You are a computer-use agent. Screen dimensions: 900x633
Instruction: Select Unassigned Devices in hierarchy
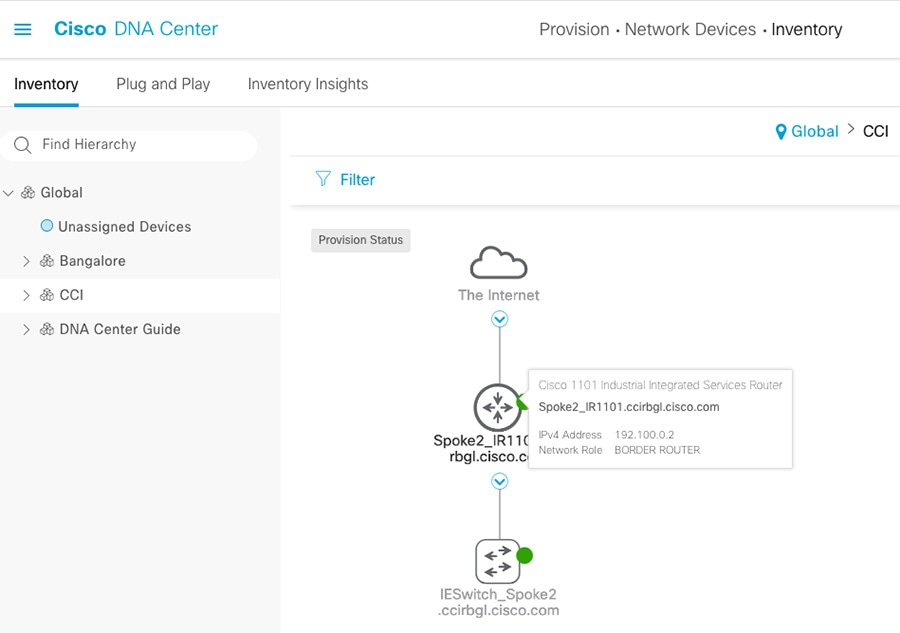125,227
